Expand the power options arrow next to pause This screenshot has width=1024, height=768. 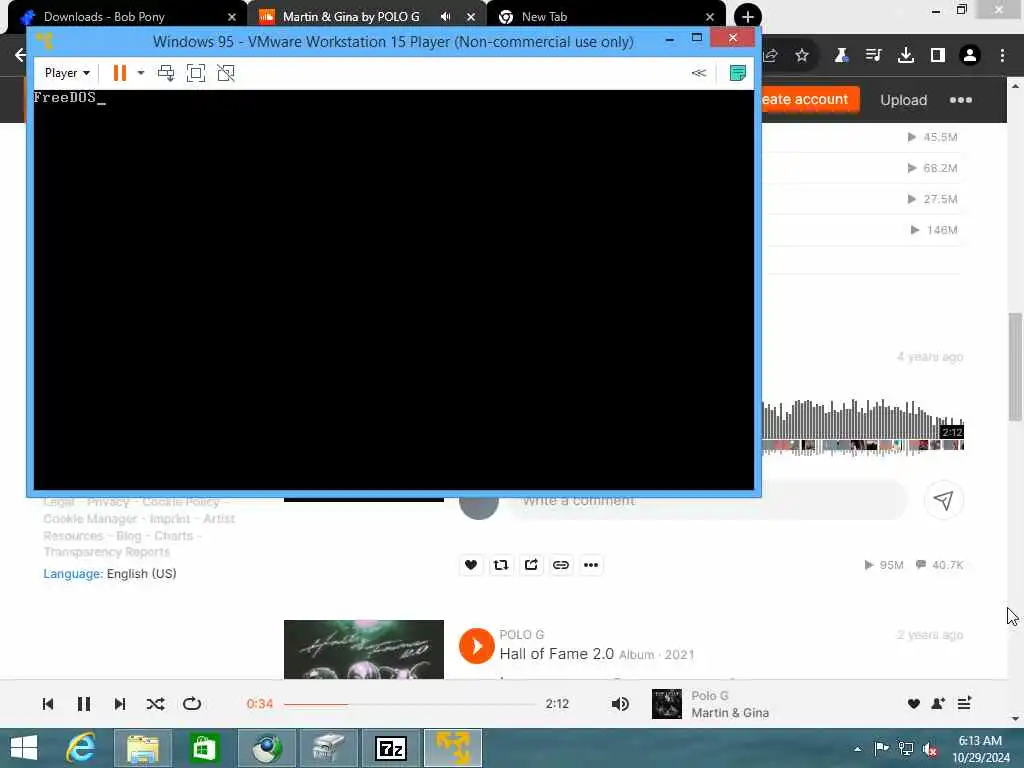(x=140, y=73)
